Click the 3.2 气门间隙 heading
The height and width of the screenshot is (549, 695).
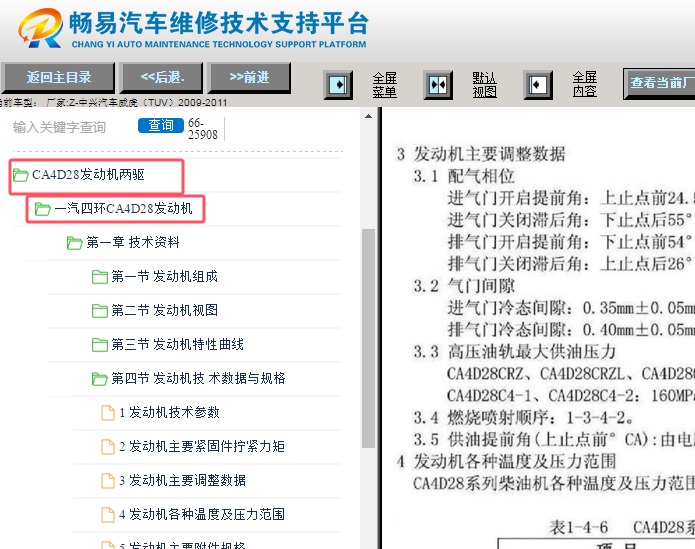click(x=464, y=286)
